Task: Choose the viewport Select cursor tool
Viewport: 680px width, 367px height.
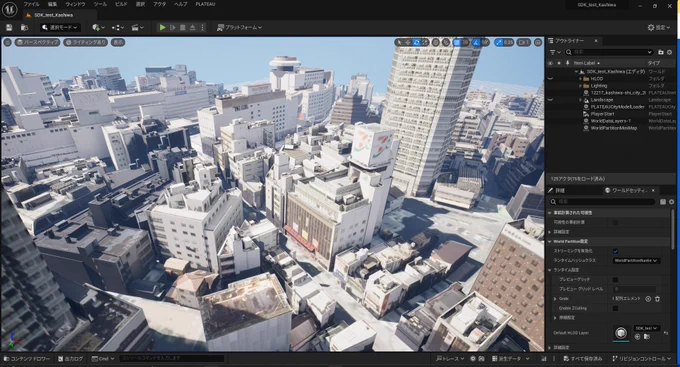Action: (x=399, y=42)
